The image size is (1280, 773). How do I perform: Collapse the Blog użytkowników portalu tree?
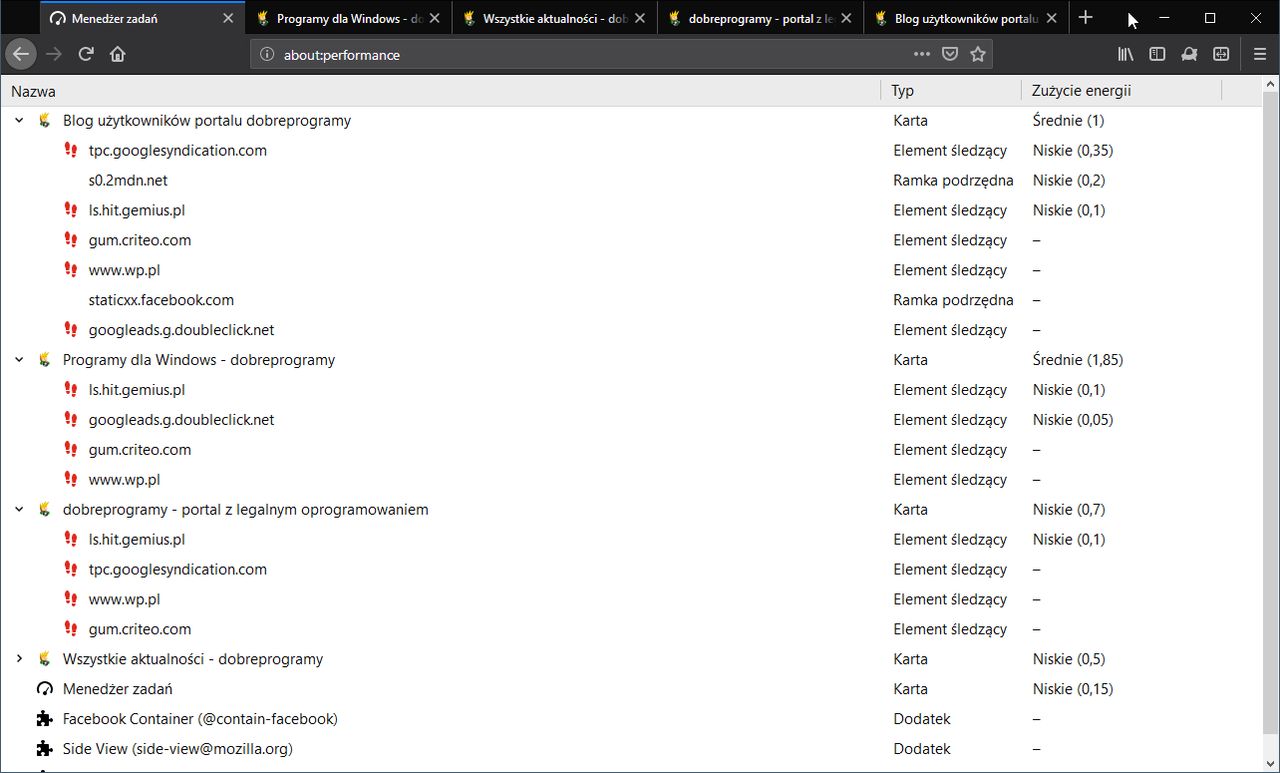19,121
